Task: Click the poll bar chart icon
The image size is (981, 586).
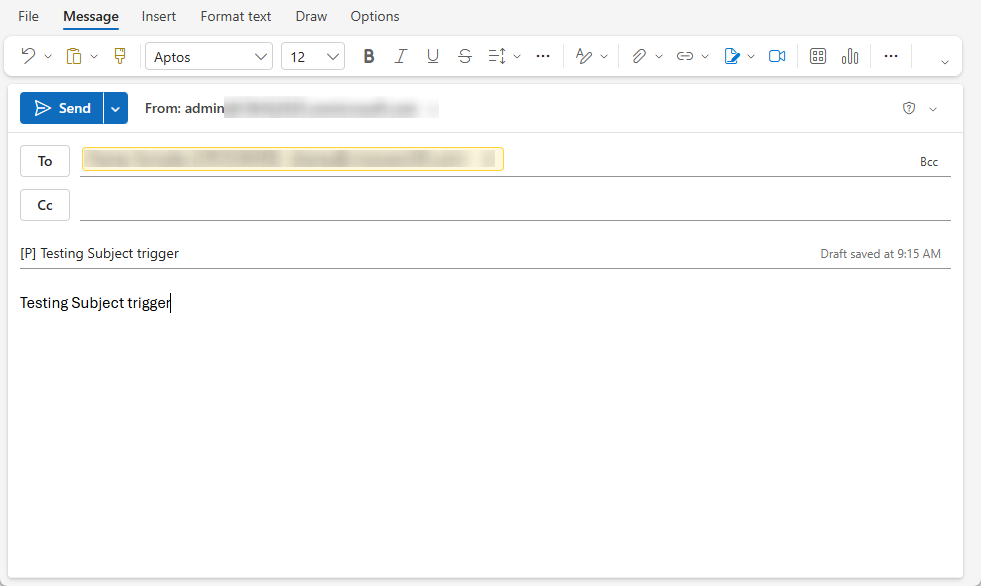Action: tap(850, 57)
